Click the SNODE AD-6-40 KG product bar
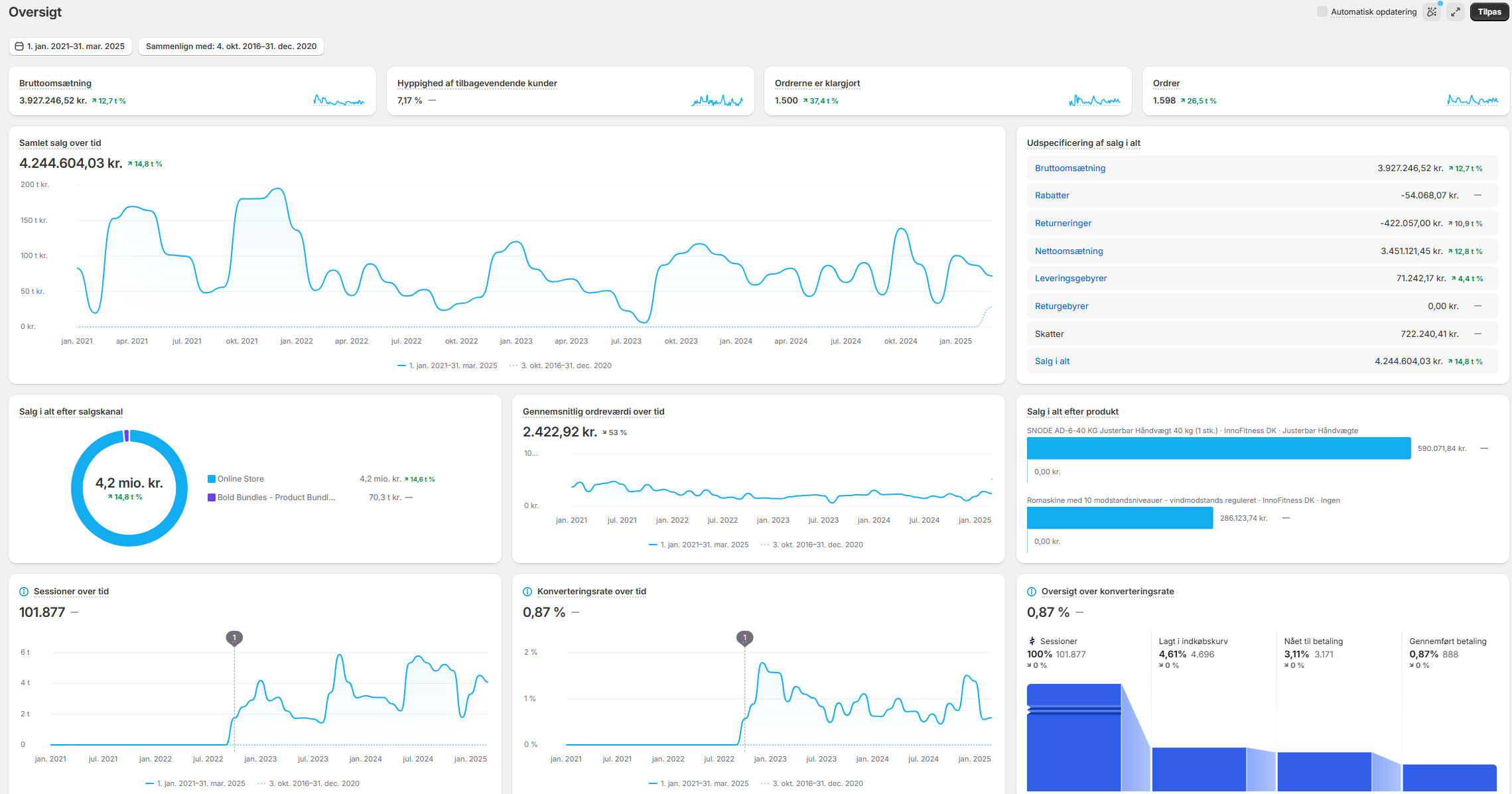The image size is (1512, 794). tap(1218, 448)
